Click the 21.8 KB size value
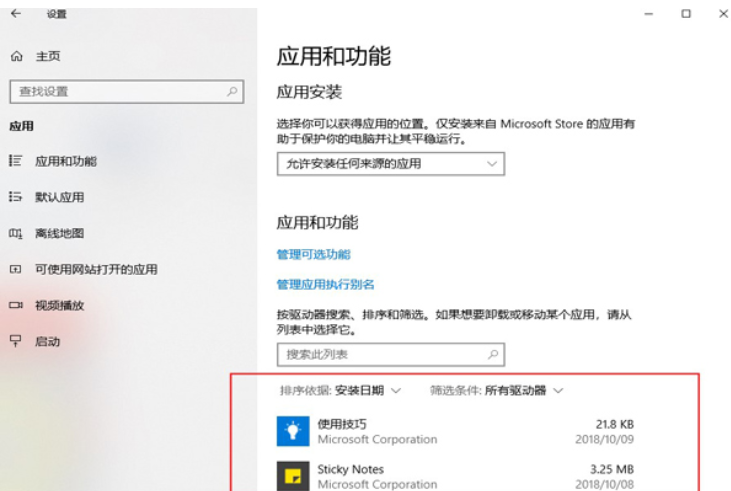 (x=614, y=424)
